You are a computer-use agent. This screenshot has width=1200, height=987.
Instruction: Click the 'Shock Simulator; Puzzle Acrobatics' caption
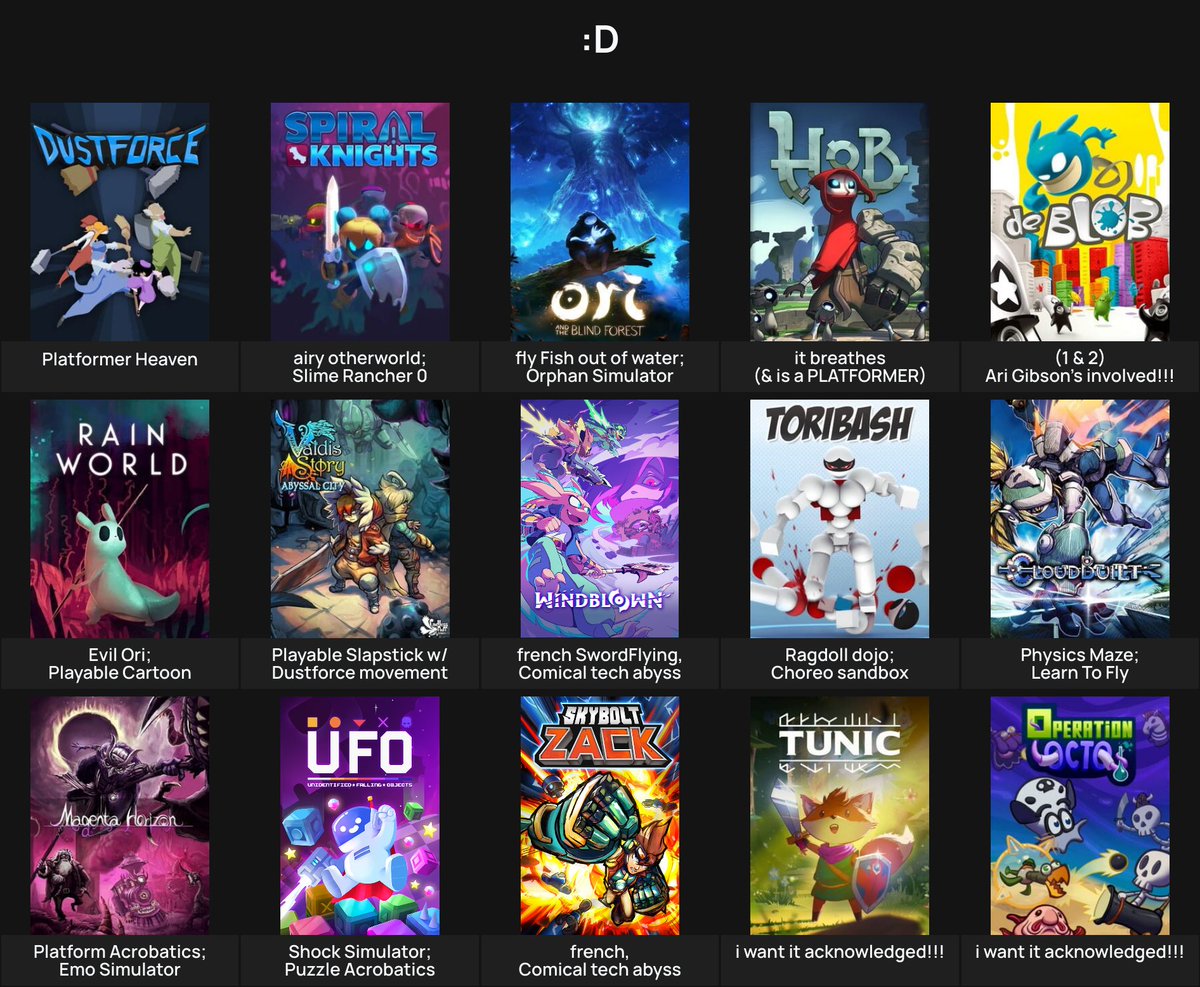360,961
